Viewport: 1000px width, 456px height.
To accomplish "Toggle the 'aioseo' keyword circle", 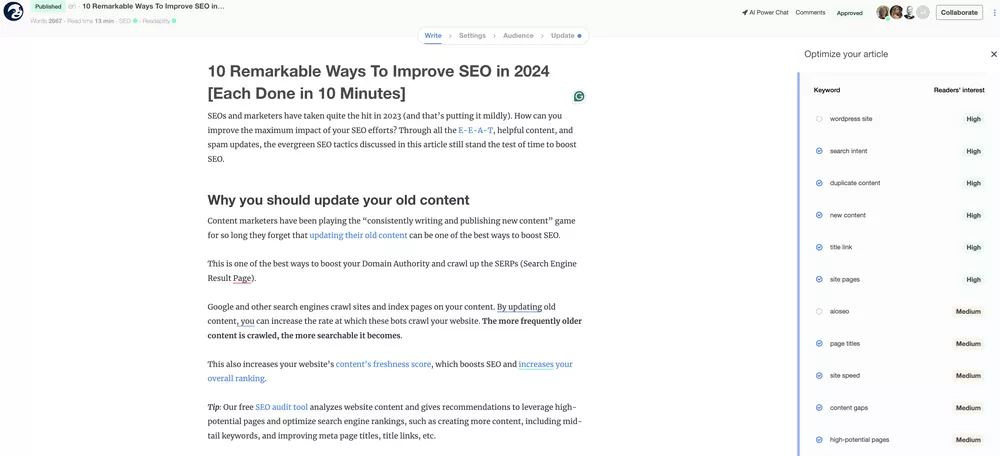I will pos(819,312).
